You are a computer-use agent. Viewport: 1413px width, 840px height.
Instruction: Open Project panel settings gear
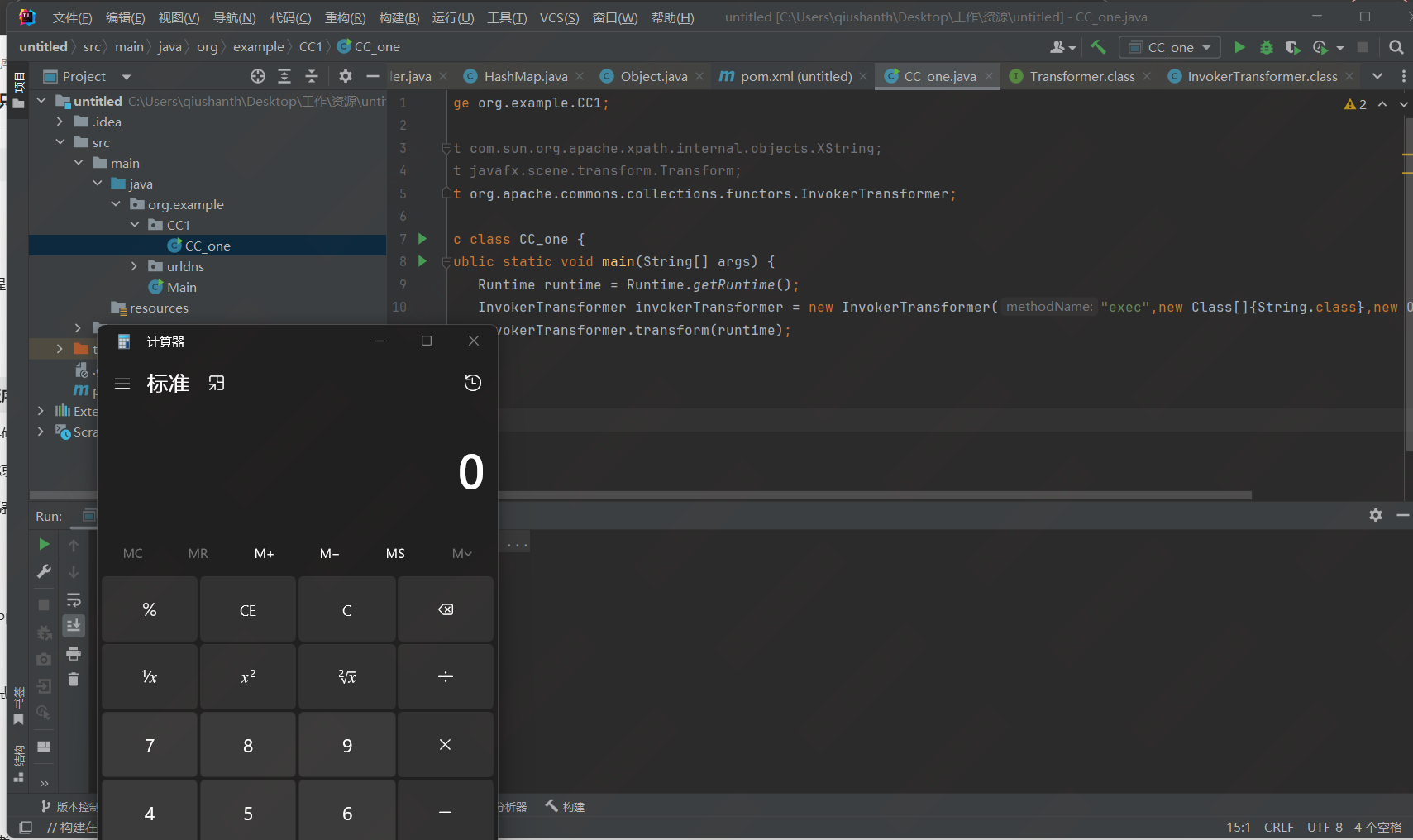click(346, 76)
